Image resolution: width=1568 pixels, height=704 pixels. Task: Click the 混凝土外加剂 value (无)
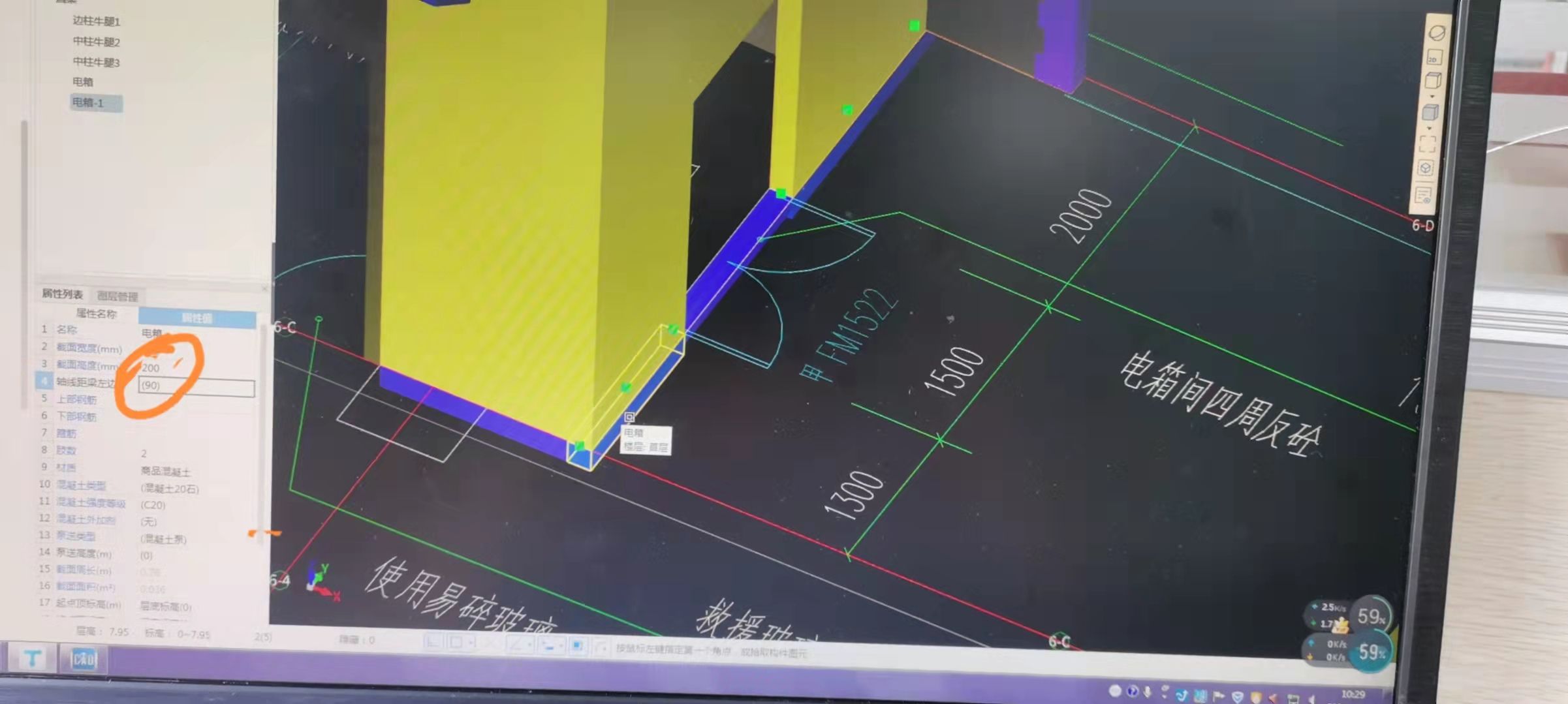pos(148,521)
